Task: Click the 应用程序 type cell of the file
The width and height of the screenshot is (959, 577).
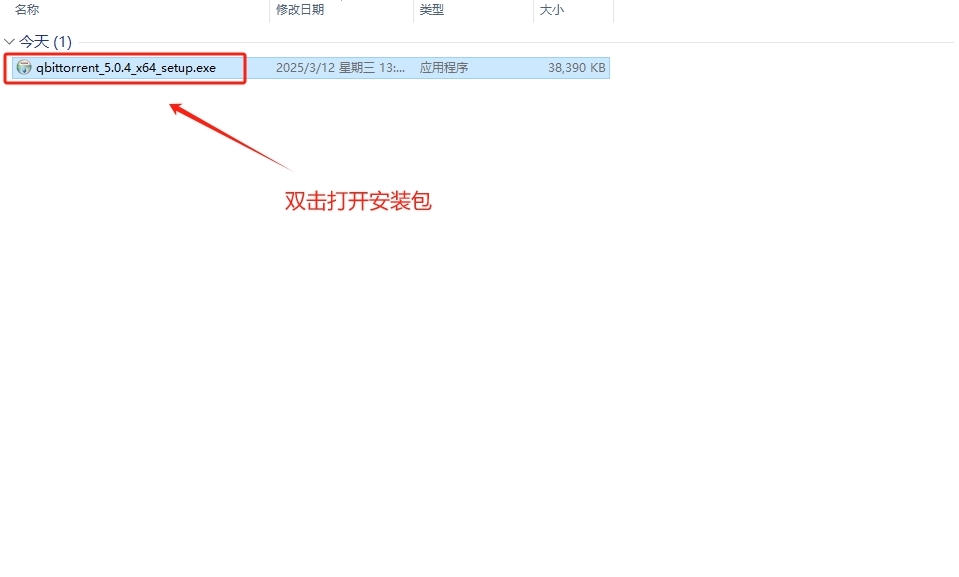Action: 450,68
